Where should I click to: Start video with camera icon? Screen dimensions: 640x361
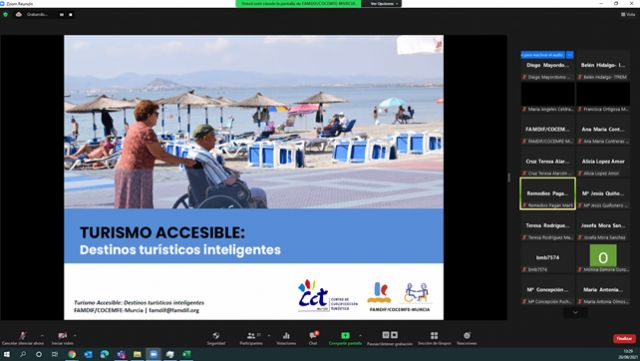(x=62, y=338)
